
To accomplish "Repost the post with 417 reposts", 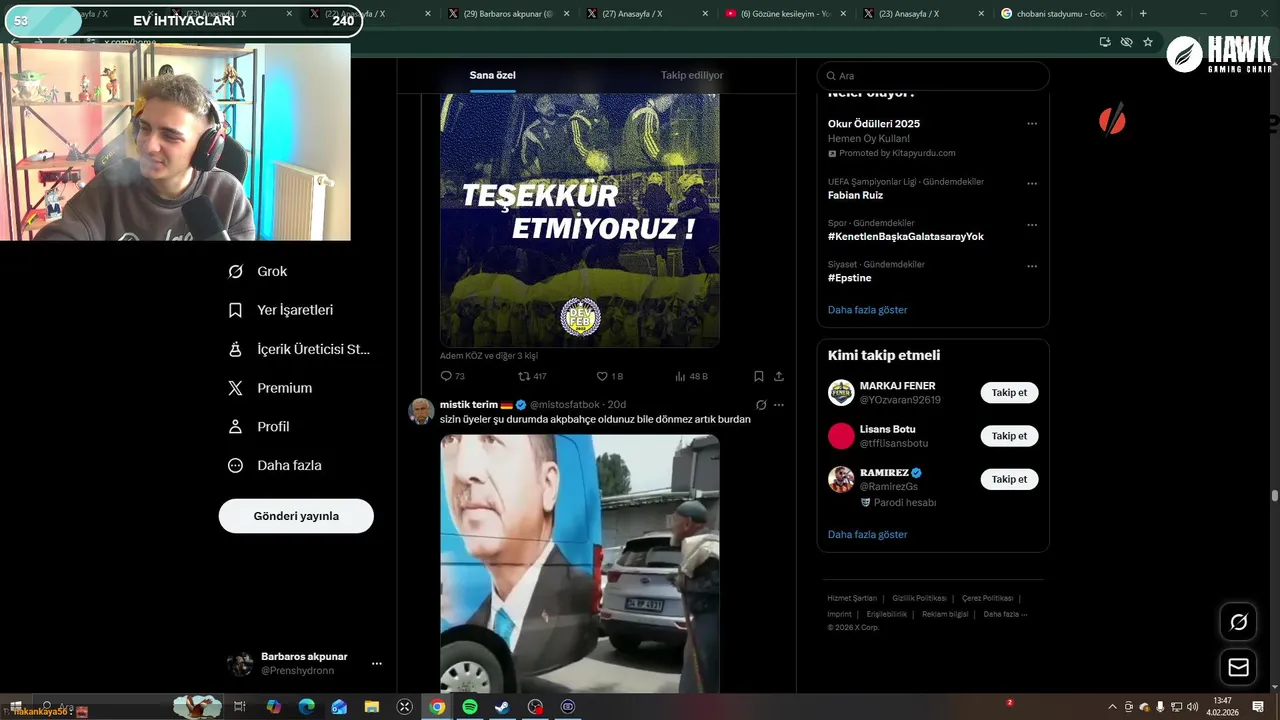I will pyautogui.click(x=532, y=376).
